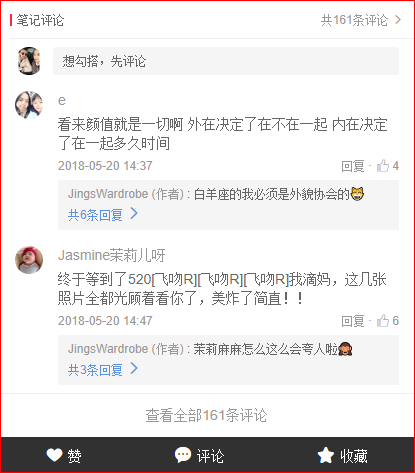Screen dimensions: 415x473
Task: Click the 笔记评论 section heading
Action: (40, 20)
